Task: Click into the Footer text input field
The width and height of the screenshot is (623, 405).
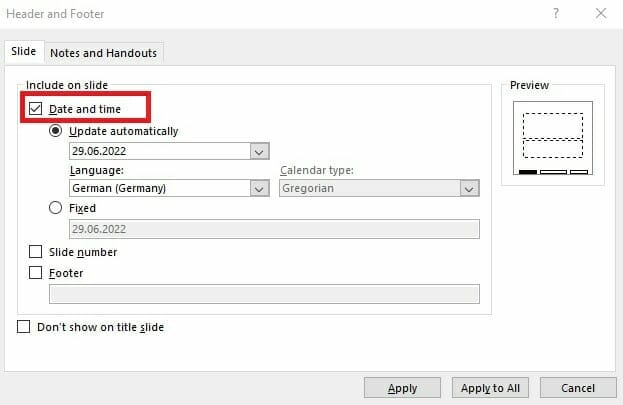Action: click(x=264, y=294)
